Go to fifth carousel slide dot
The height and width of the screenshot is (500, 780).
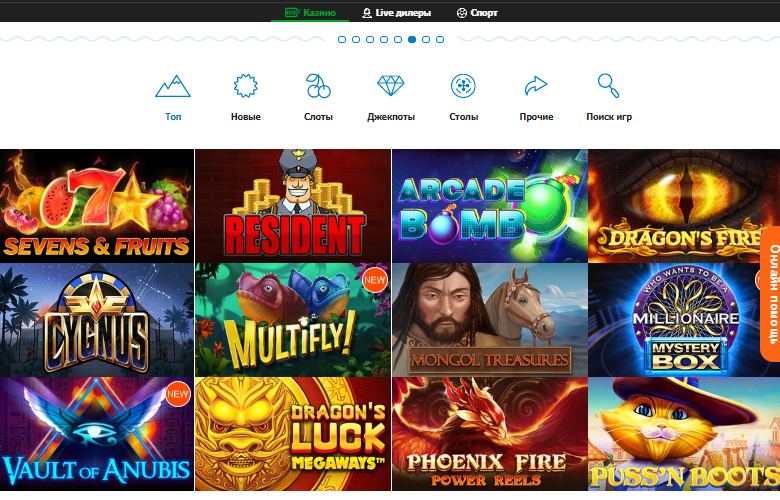pyautogui.click(x=398, y=39)
